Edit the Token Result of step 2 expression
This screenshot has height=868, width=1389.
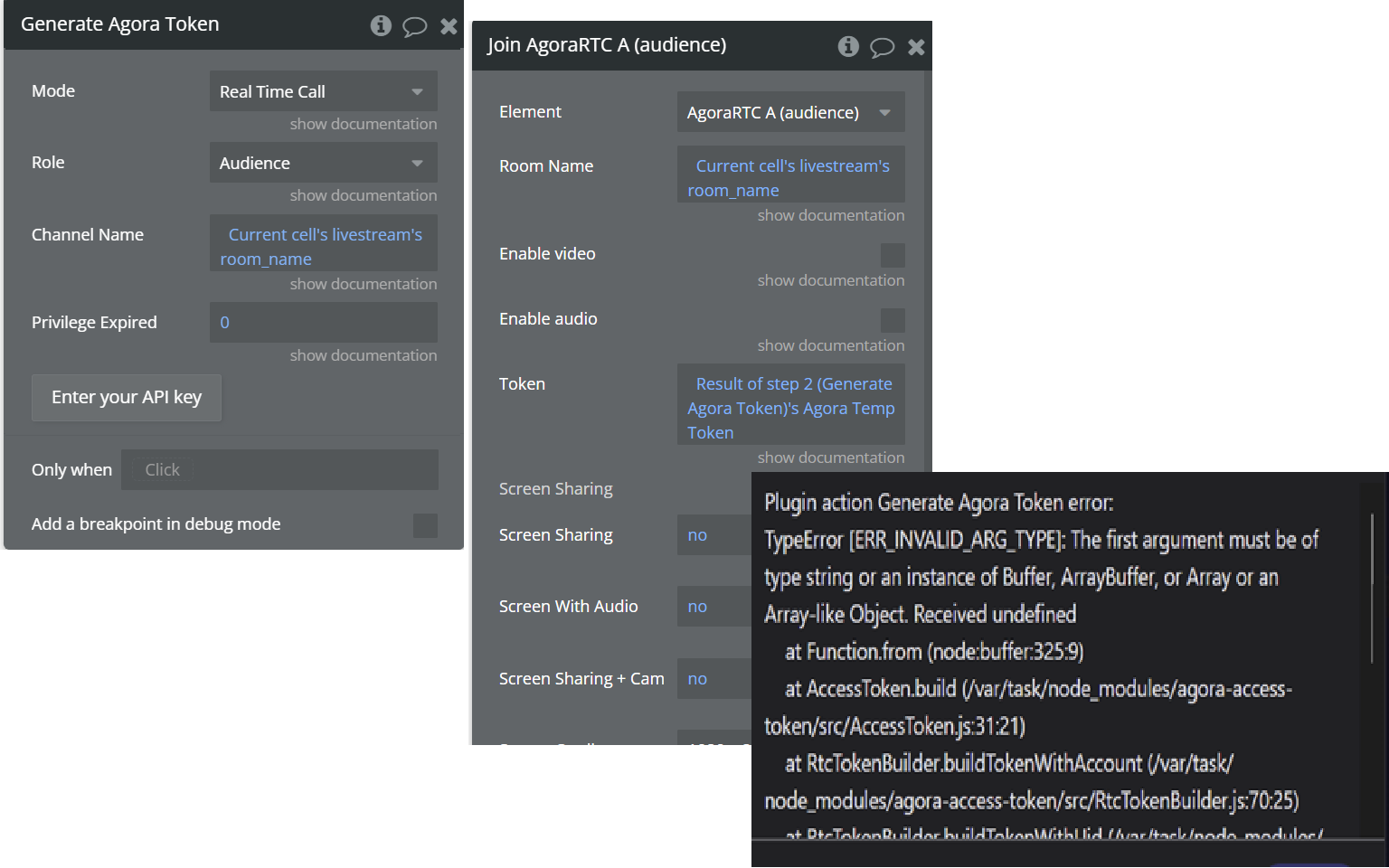click(x=791, y=404)
